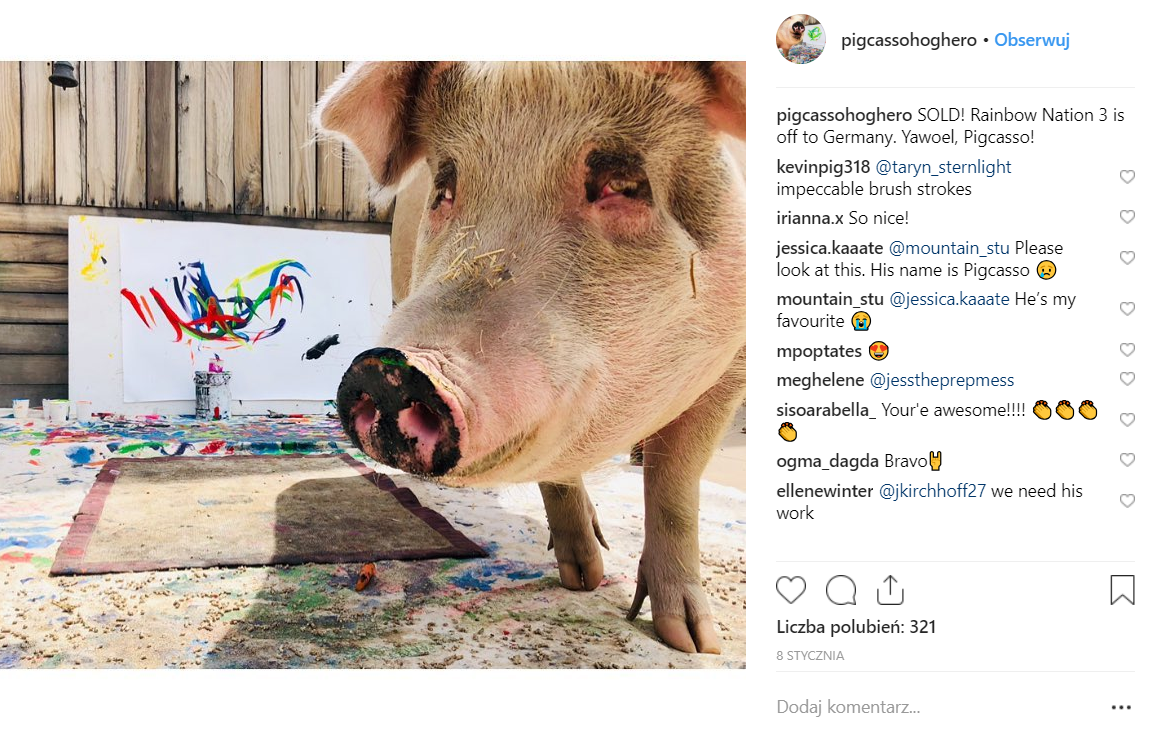1153x738 pixels.
Task: Like ogma_dagda's Bravo comment
Action: 1127,460
